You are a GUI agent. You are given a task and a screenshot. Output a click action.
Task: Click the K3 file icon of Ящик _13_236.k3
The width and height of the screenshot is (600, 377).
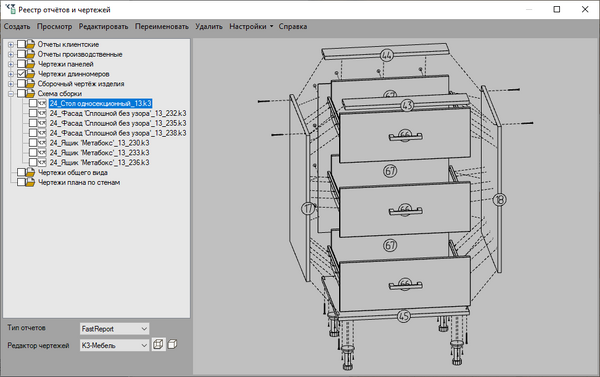tap(42, 162)
